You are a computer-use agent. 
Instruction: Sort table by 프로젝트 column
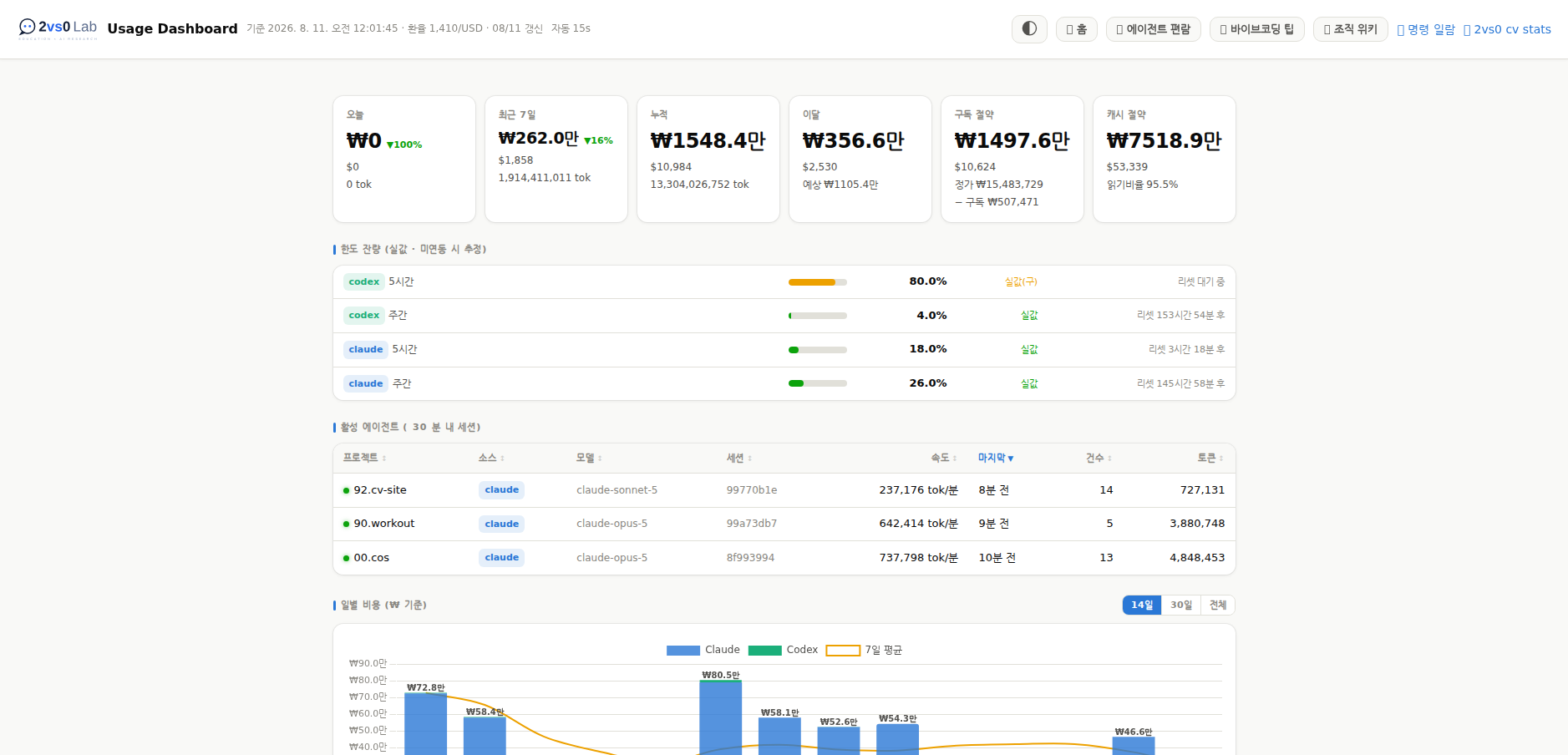[x=364, y=458]
